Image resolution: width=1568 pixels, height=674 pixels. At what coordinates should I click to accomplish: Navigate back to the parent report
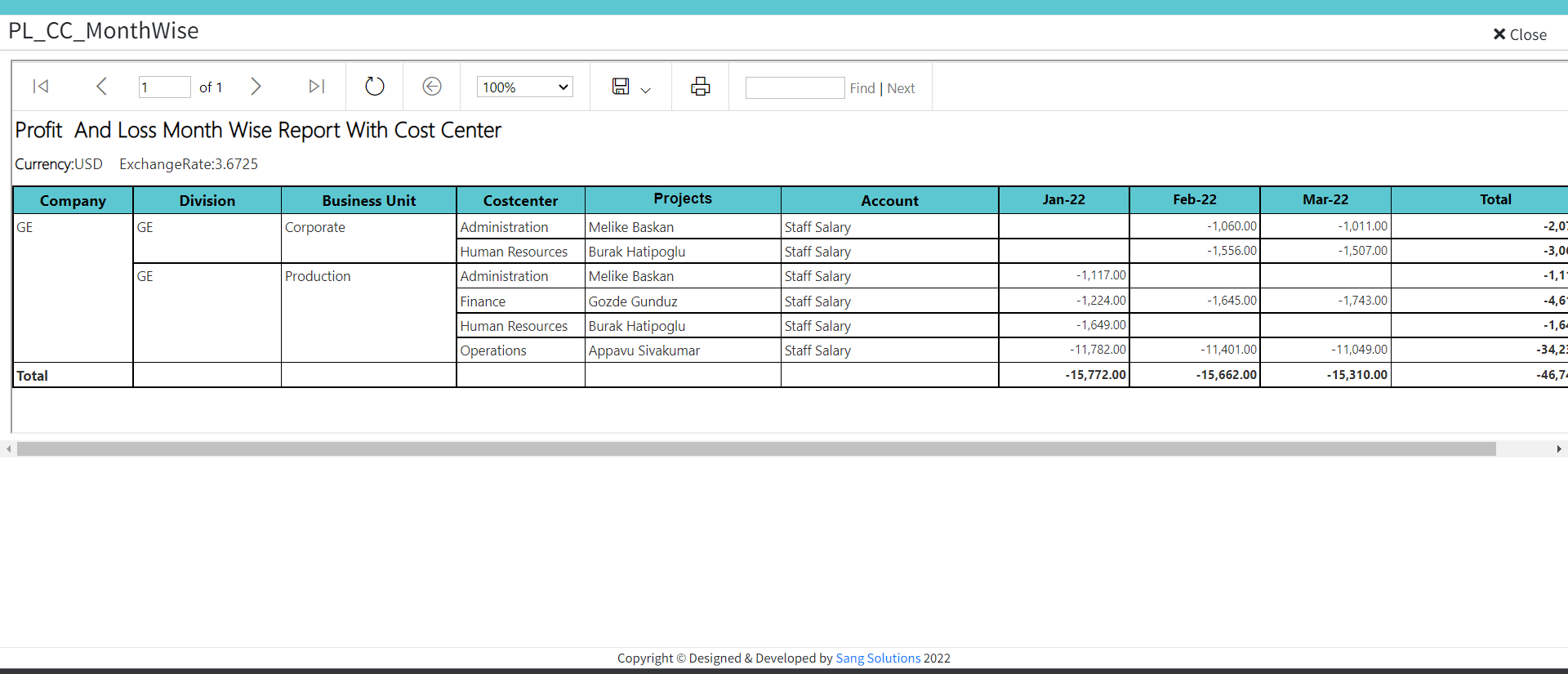432,87
